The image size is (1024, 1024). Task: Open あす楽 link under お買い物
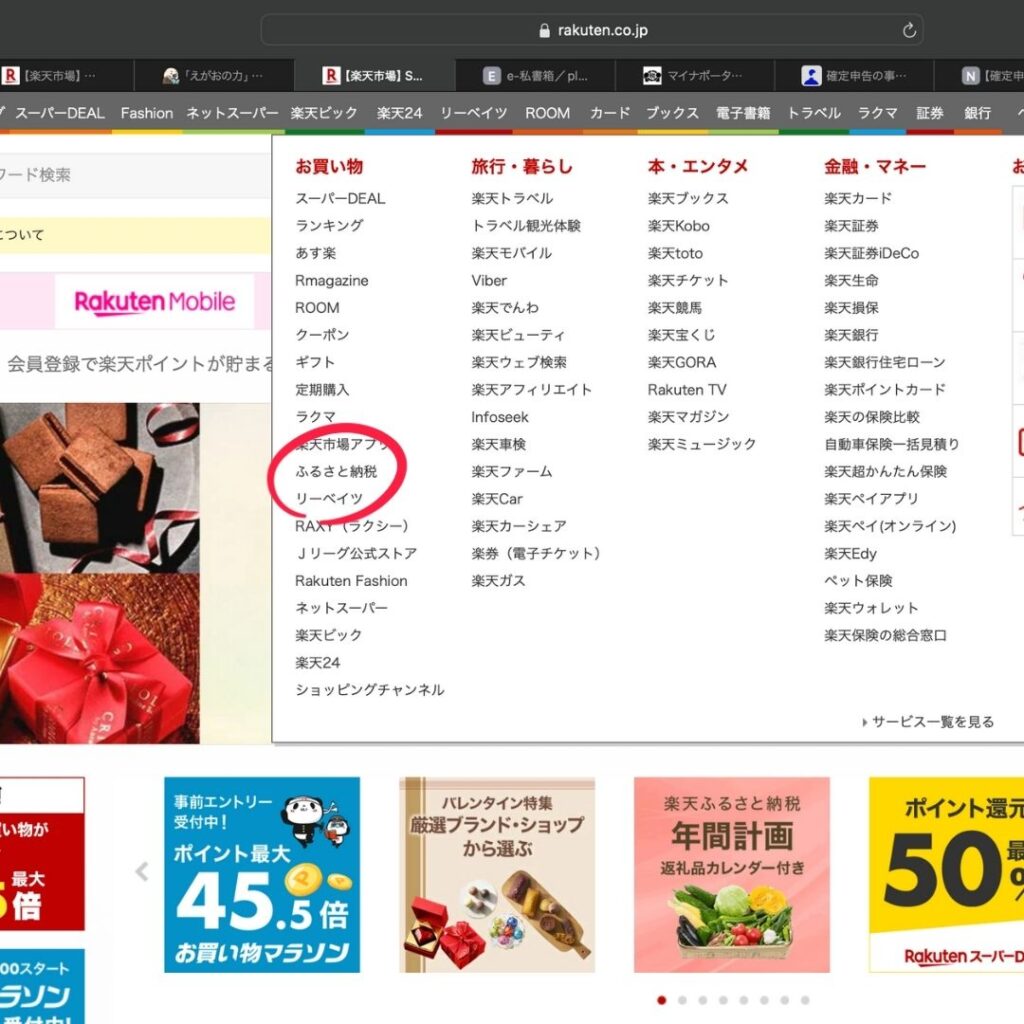tap(315, 253)
